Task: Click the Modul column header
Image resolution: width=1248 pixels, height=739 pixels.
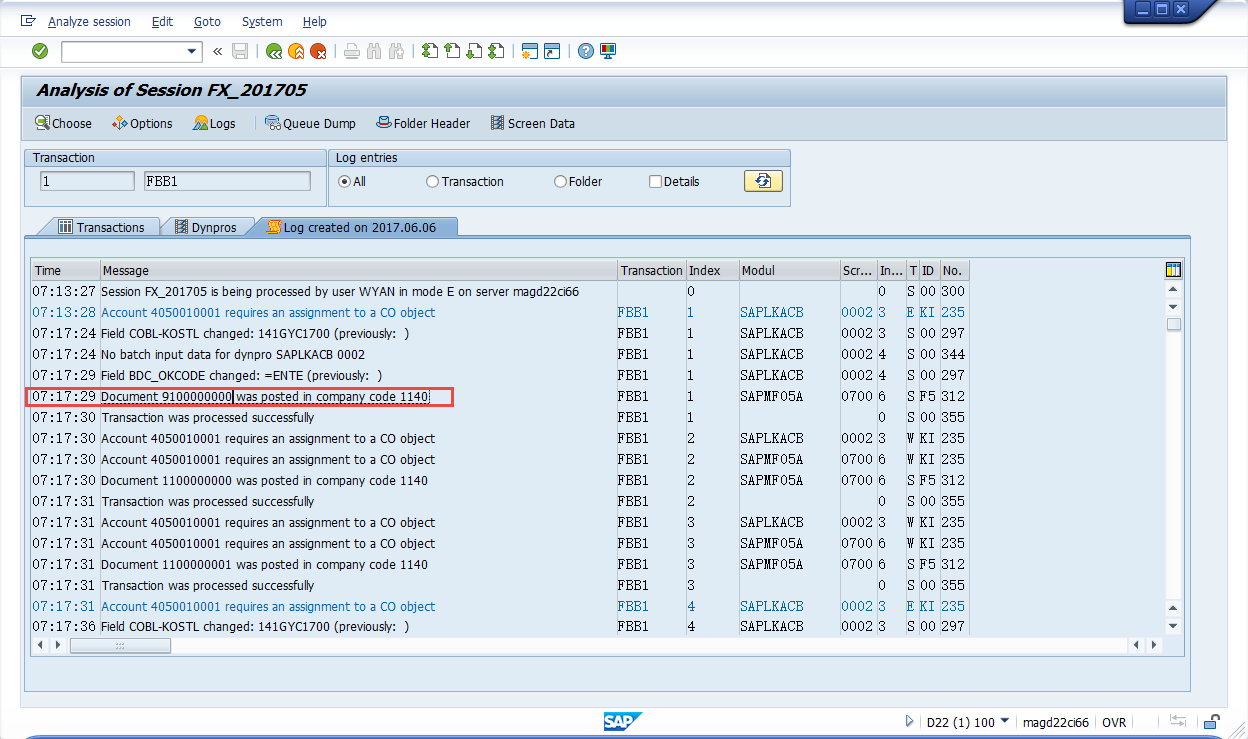Action: 789,270
